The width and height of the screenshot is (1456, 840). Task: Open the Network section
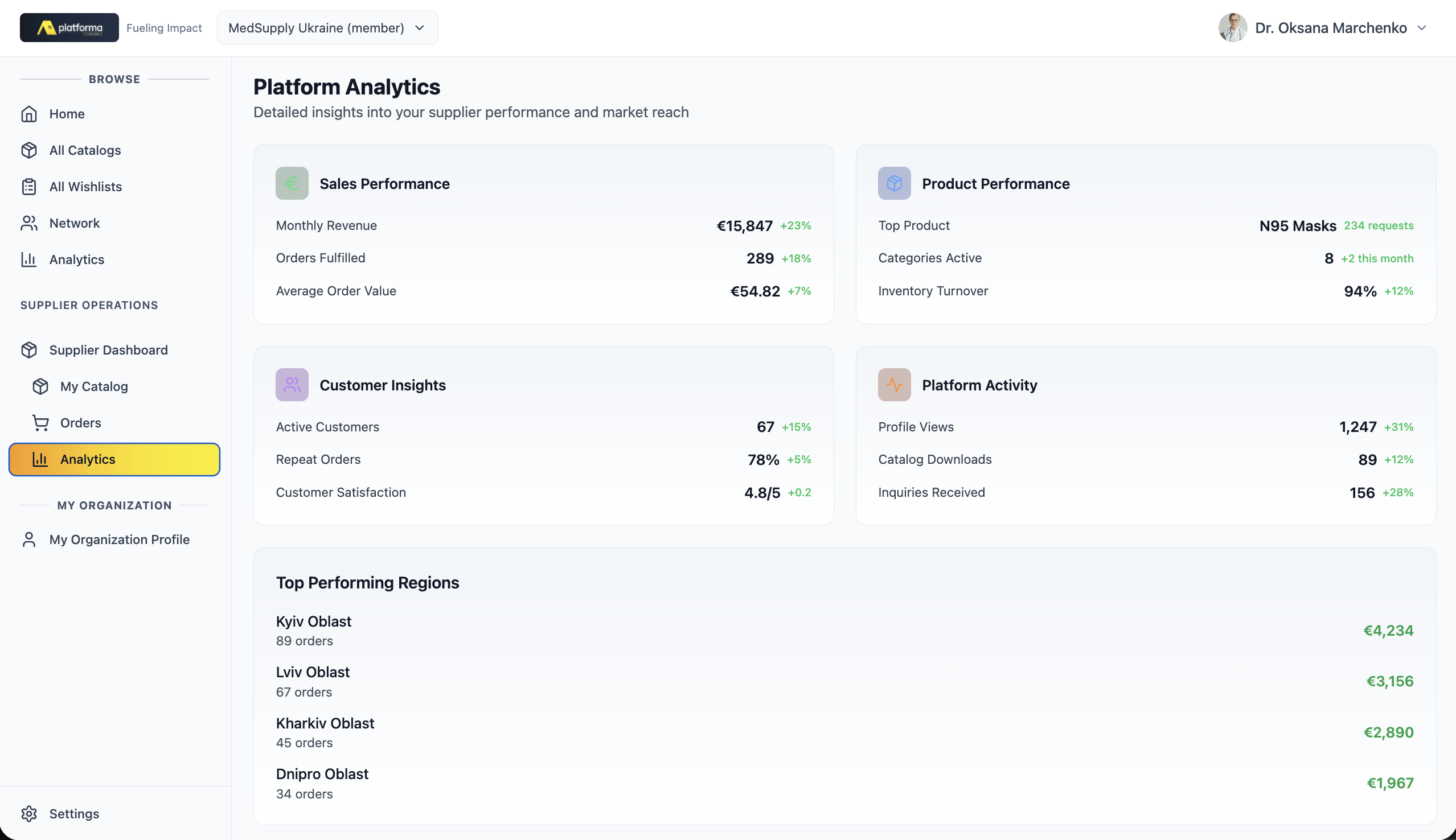pyautogui.click(x=75, y=223)
